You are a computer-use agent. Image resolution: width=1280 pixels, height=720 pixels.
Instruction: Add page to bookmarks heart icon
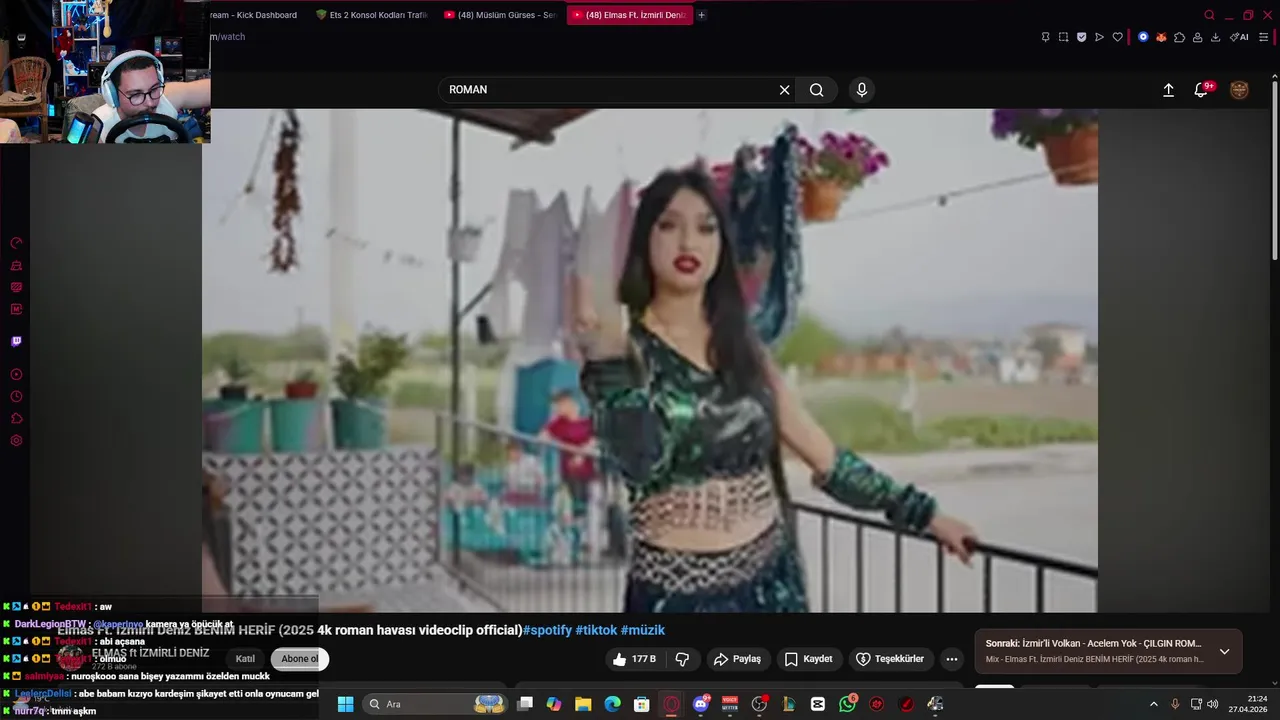tap(1117, 37)
